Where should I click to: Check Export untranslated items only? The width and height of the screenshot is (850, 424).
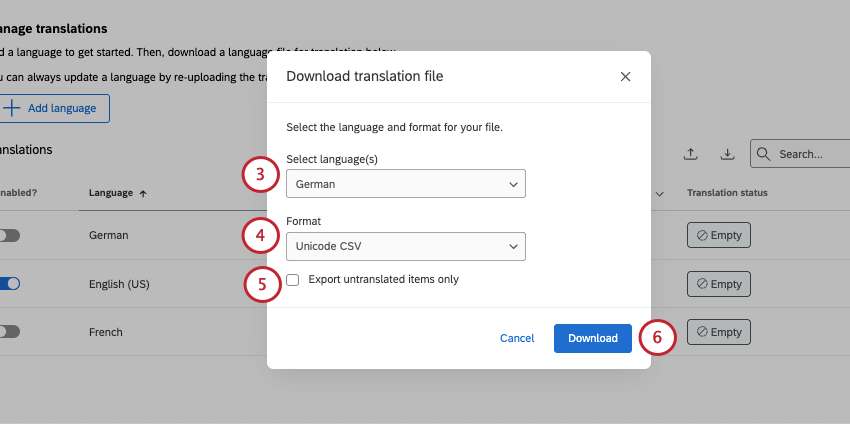pos(293,280)
